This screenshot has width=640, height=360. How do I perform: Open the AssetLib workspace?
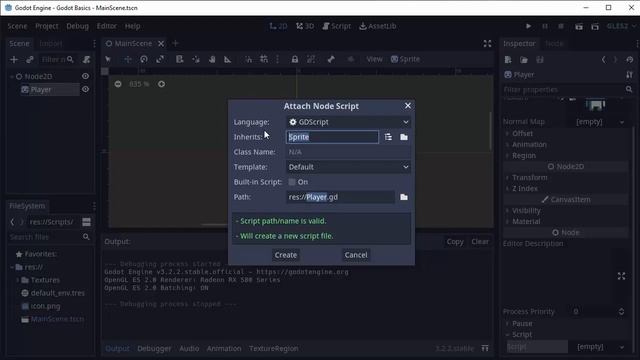pos(378,26)
